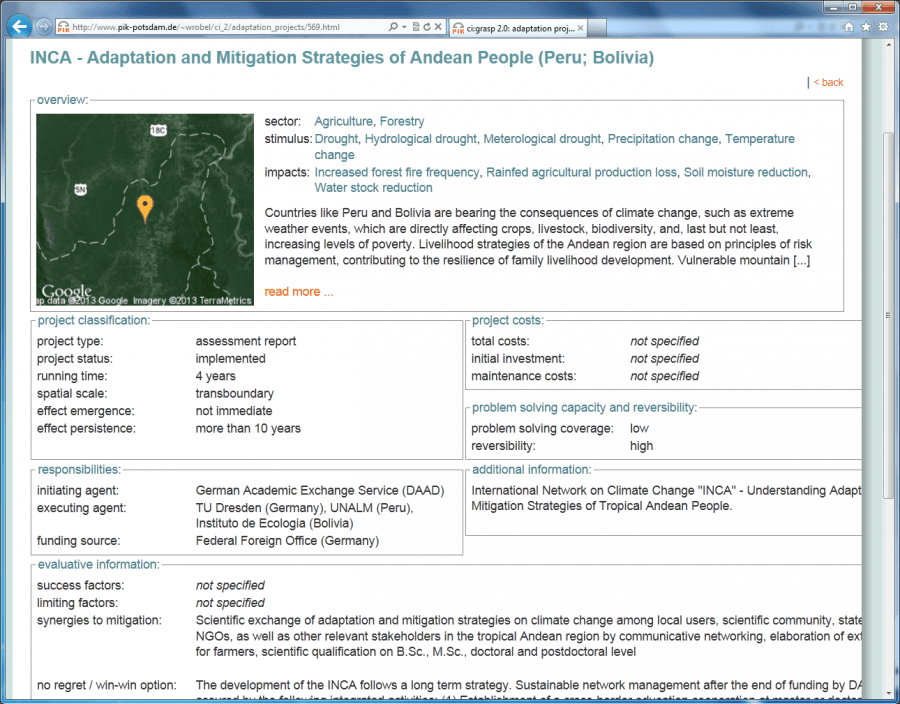Open the Precipitation change link
The image size is (900, 704).
(x=663, y=139)
